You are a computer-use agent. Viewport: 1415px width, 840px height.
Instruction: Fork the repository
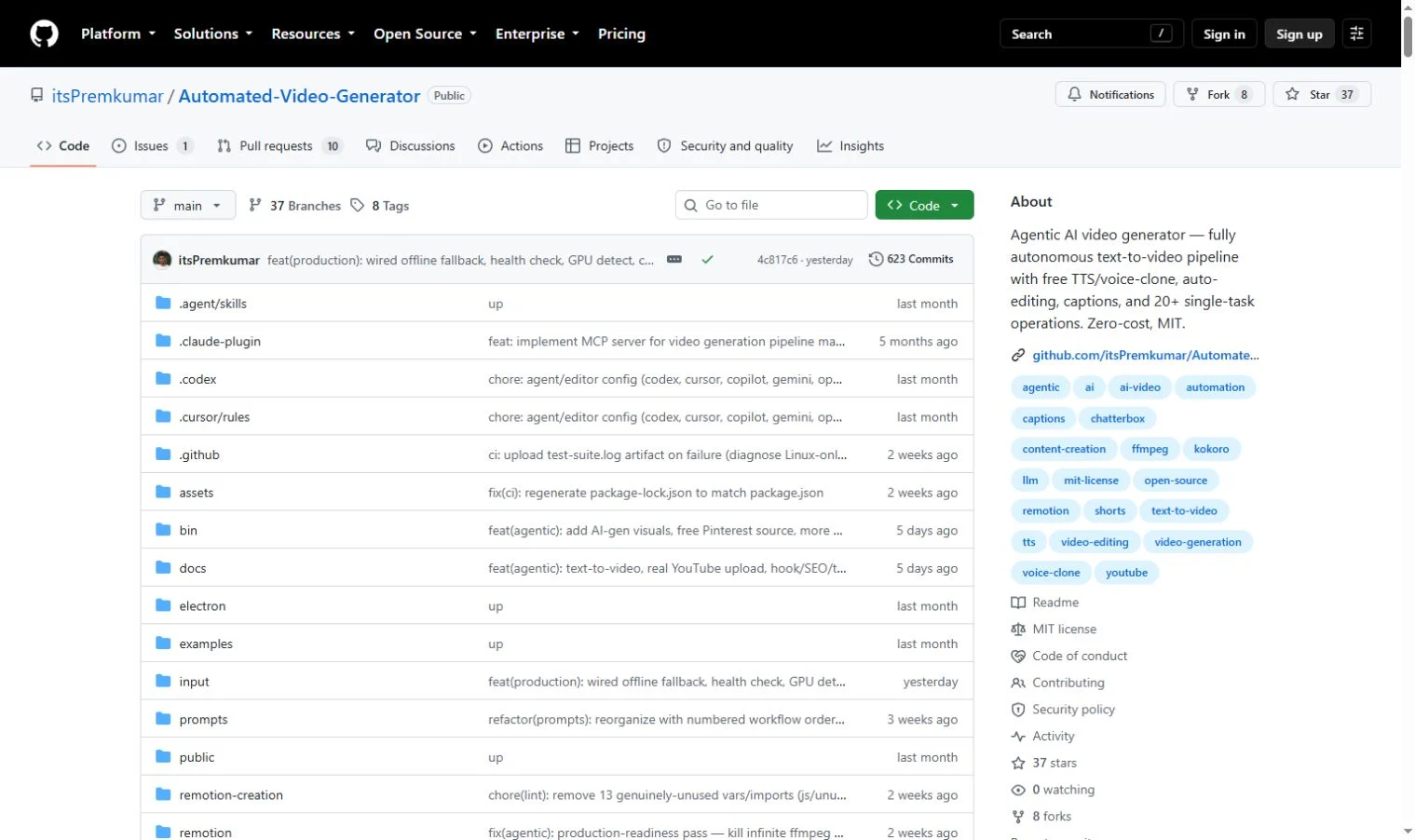[1219, 94]
